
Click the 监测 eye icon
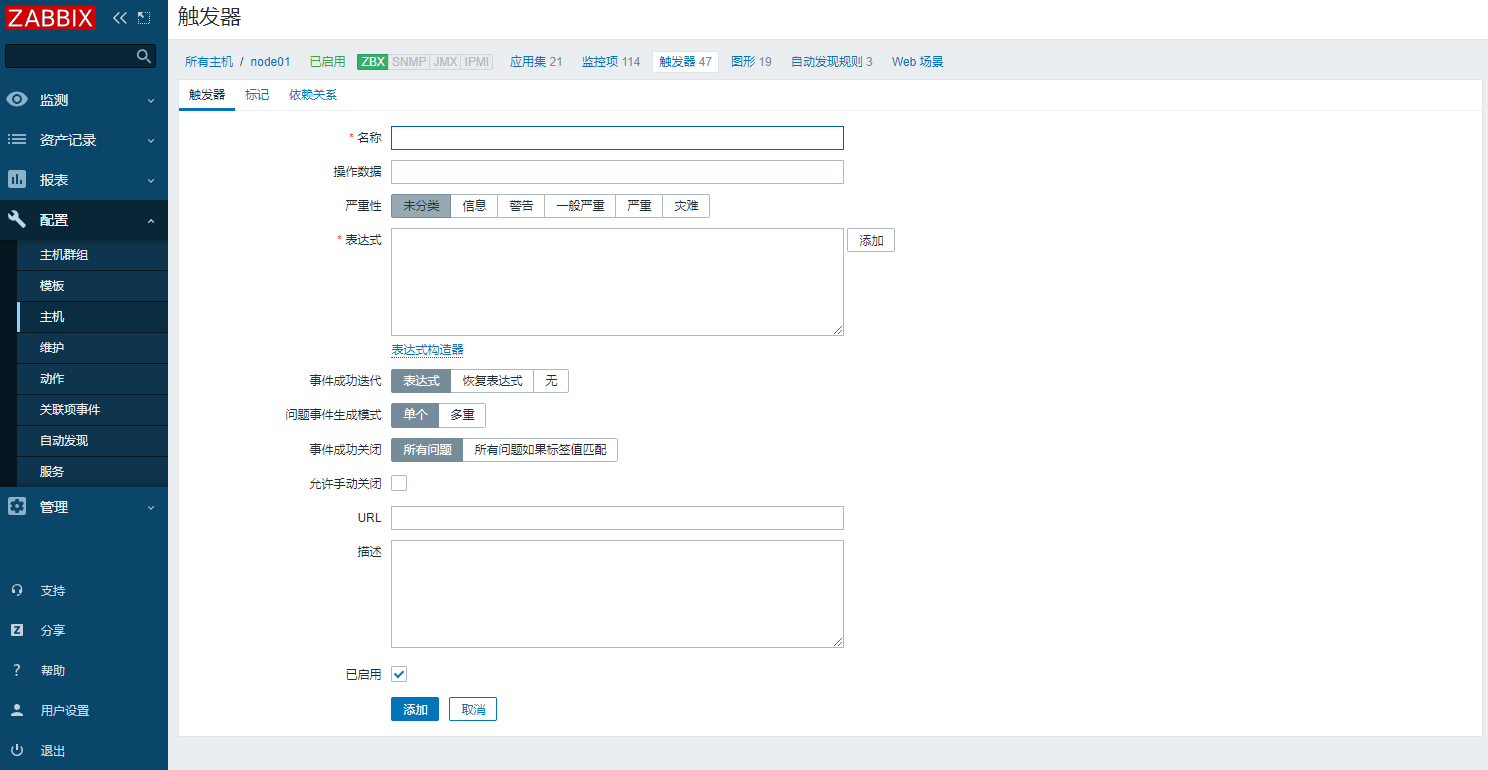click(x=17, y=100)
